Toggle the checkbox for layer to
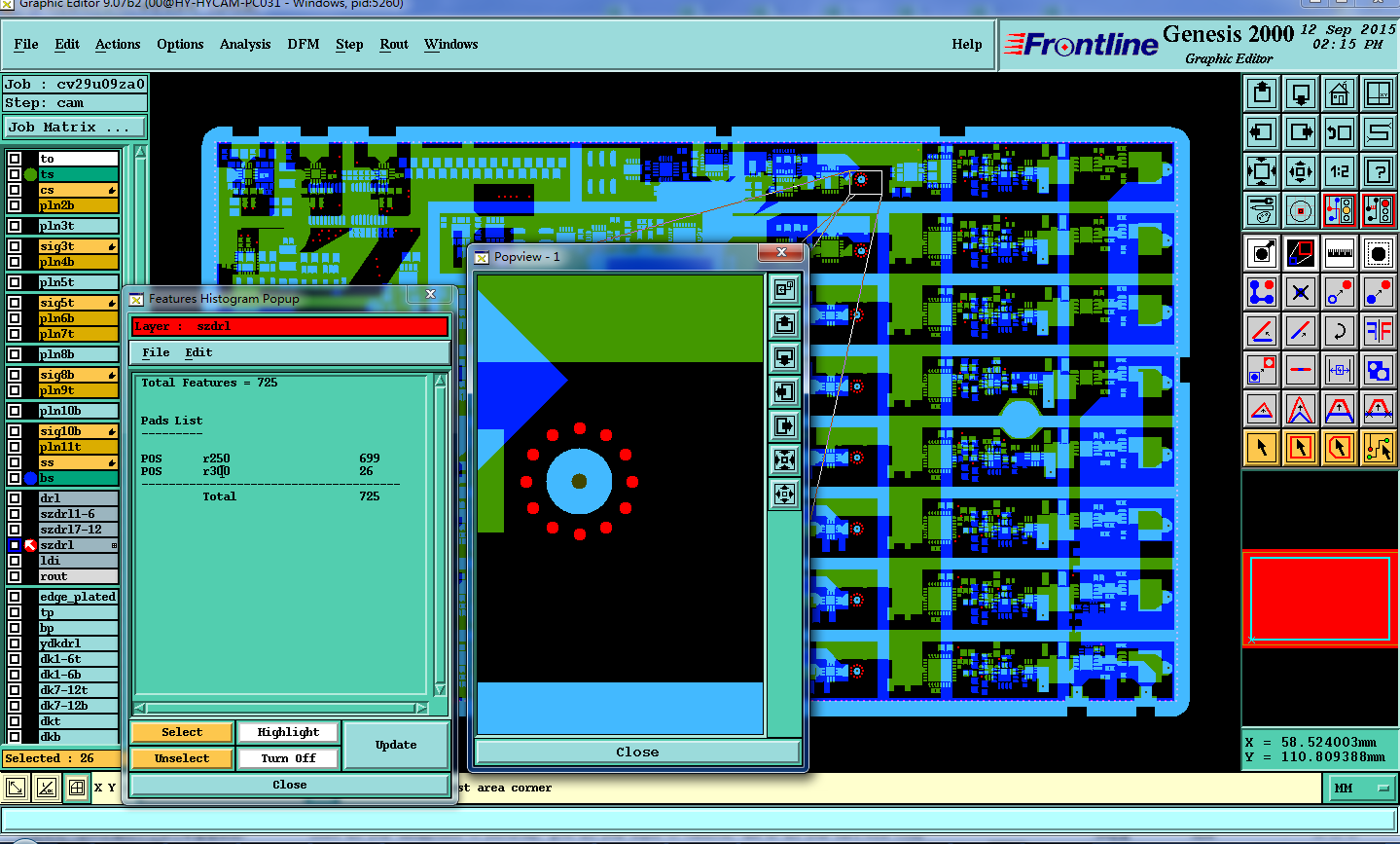Screen dimensions: 1400x844 coord(15,159)
